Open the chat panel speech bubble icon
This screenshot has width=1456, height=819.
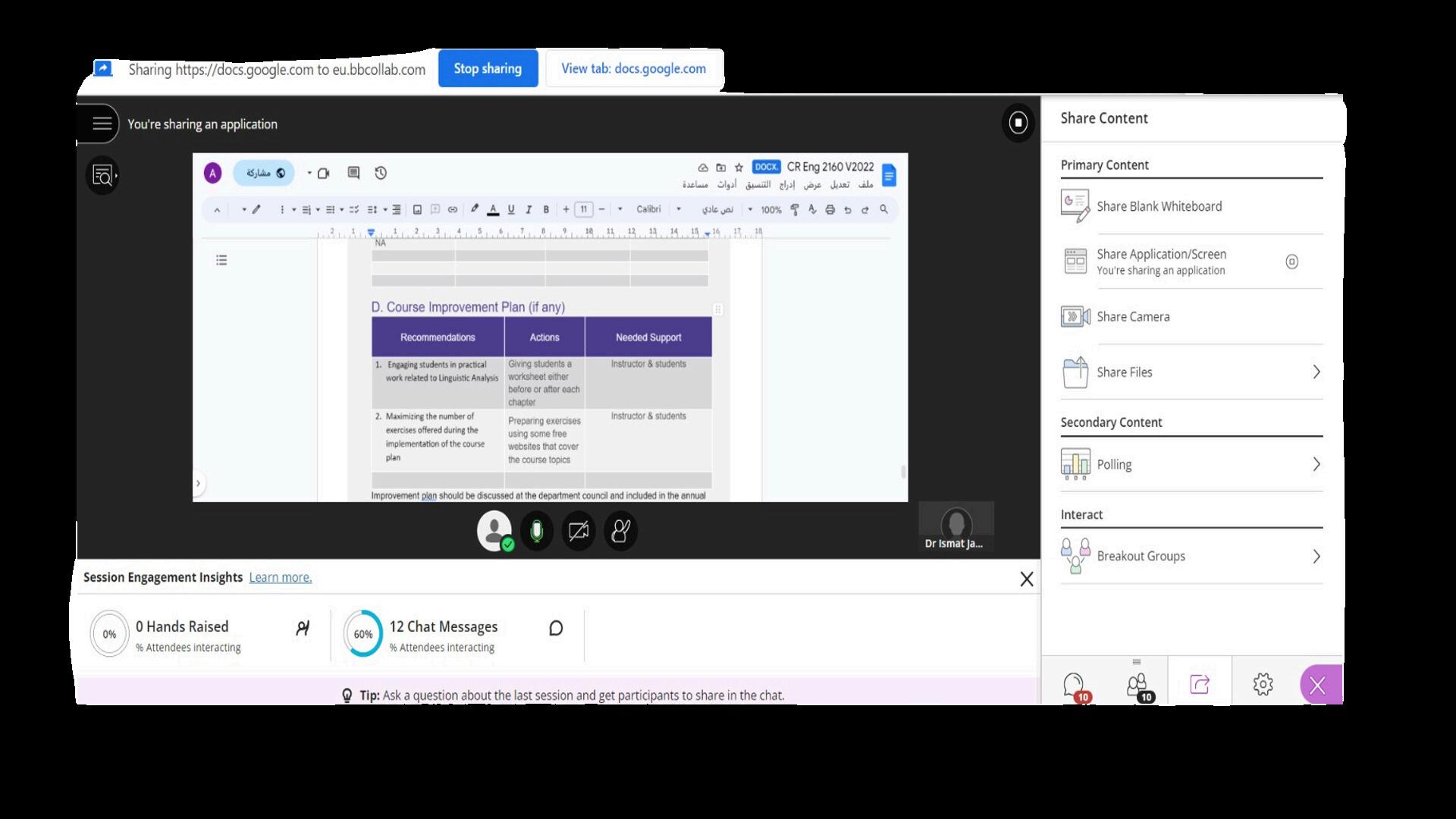(x=1073, y=685)
